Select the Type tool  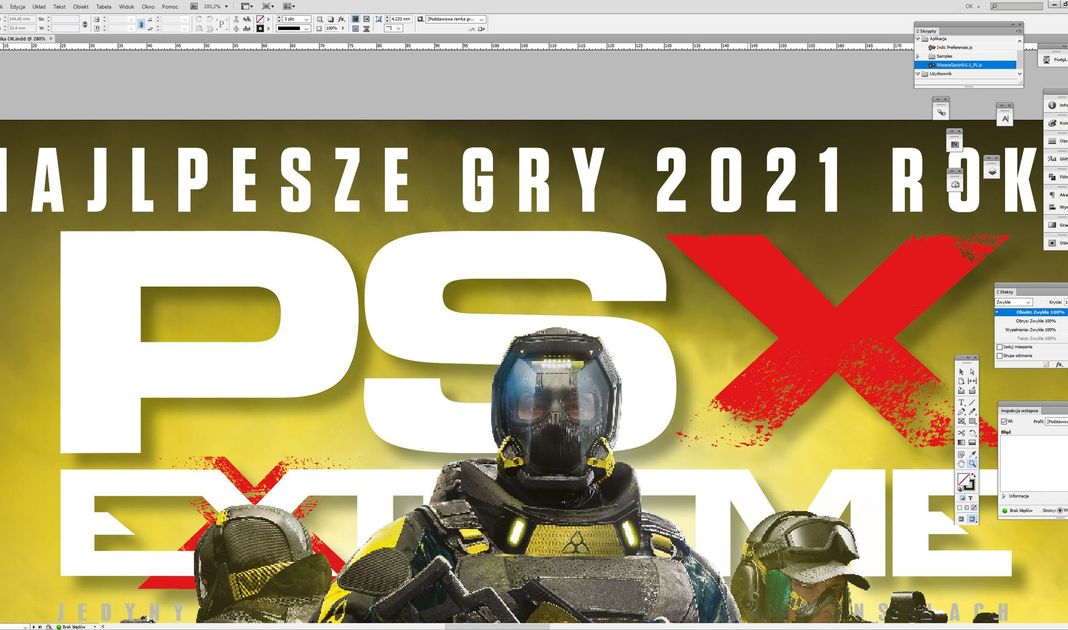point(962,402)
